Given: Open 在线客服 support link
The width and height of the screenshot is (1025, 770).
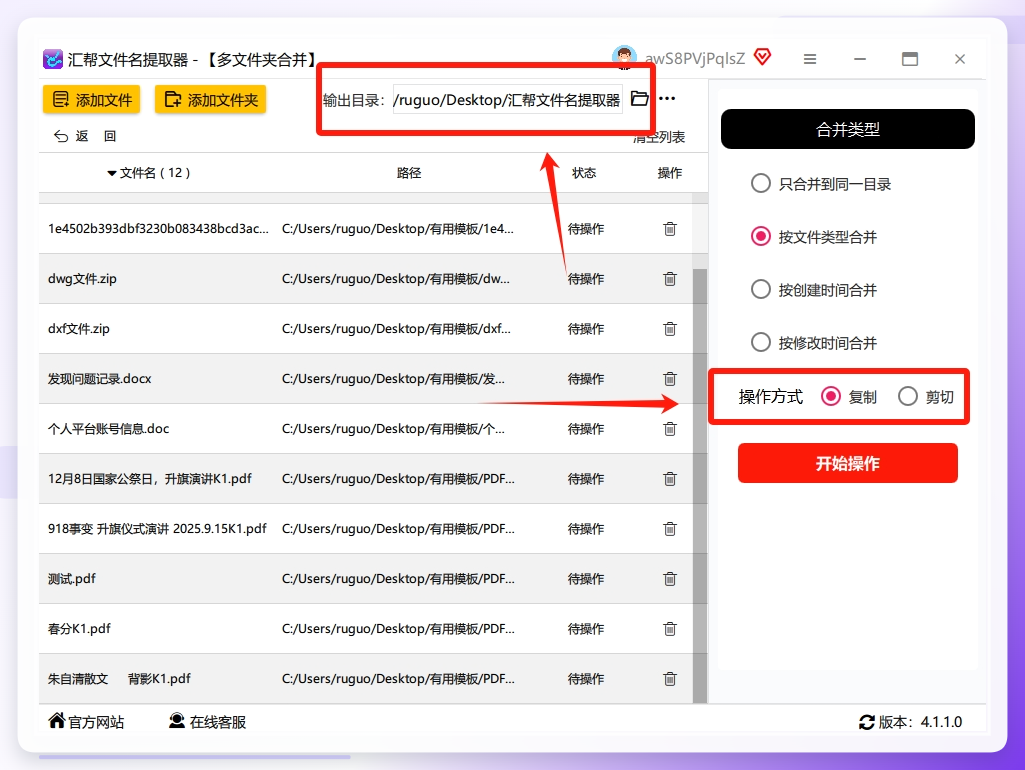Looking at the screenshot, I should pos(218,722).
